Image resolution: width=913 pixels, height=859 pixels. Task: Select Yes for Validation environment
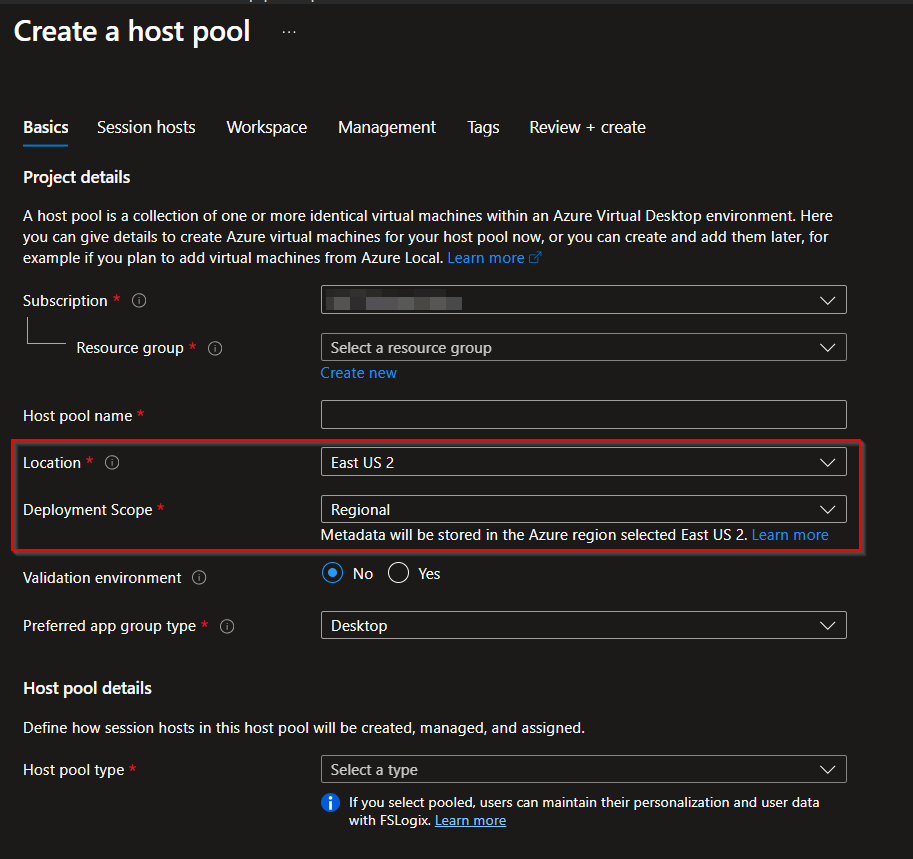(399, 574)
